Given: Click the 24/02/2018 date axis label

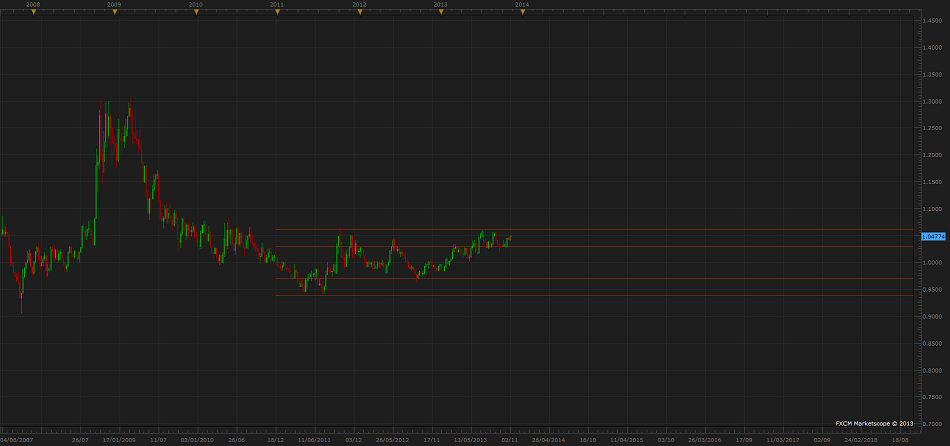Looking at the screenshot, I should [x=860, y=438].
